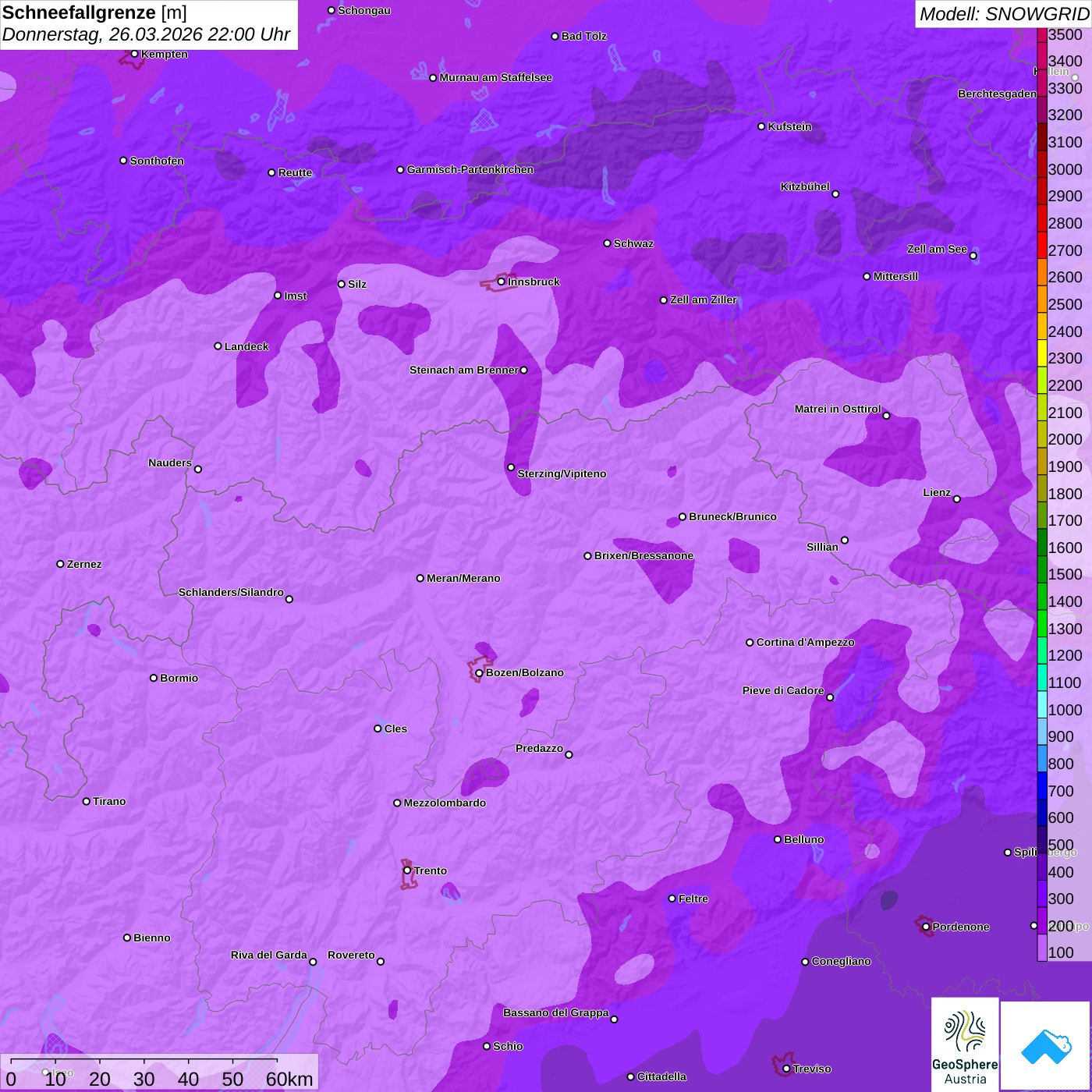Click the Schongau label
The height and width of the screenshot is (1092, 1092).
pos(364,10)
